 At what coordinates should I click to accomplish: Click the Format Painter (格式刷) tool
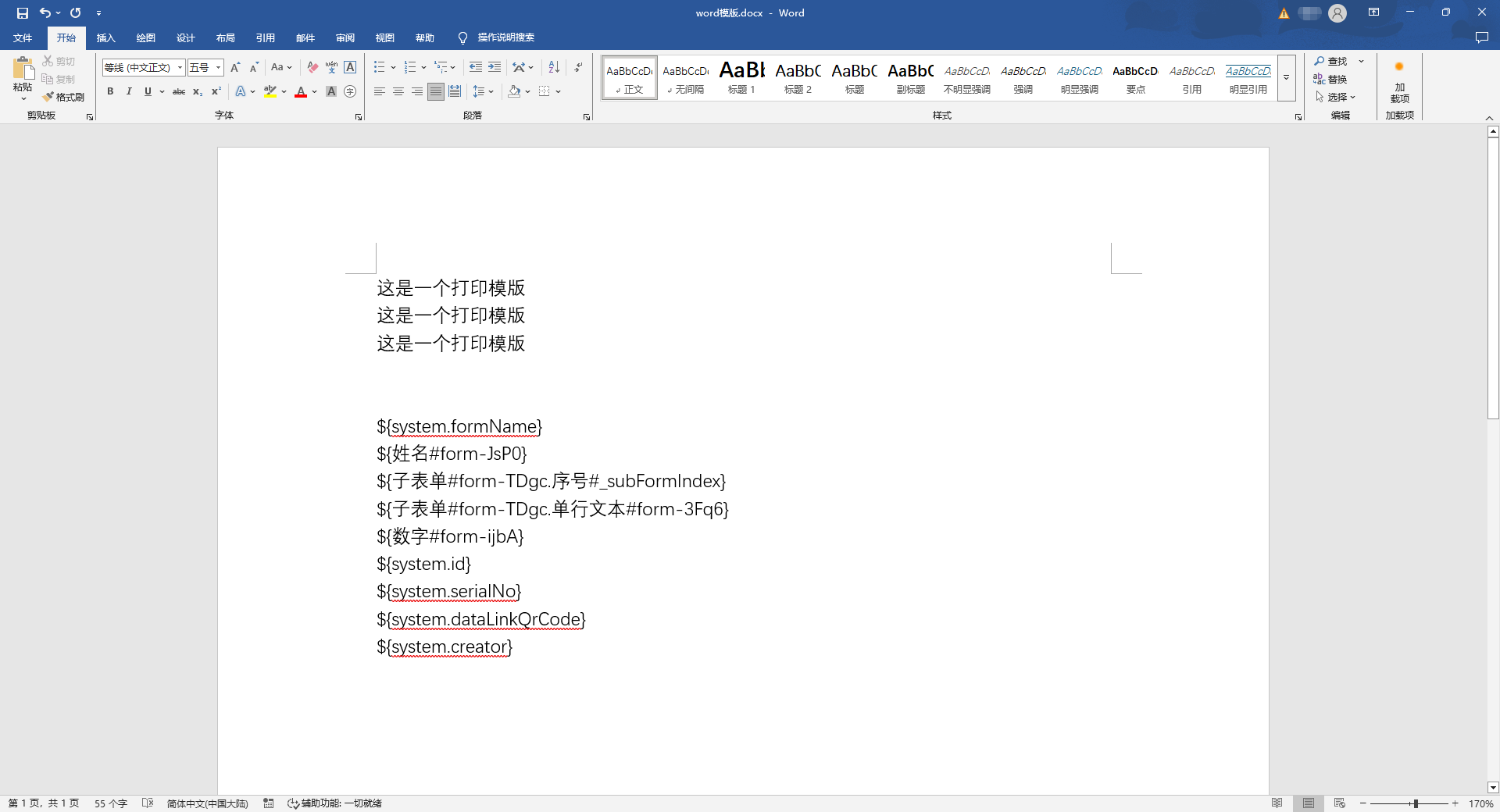click(x=63, y=97)
